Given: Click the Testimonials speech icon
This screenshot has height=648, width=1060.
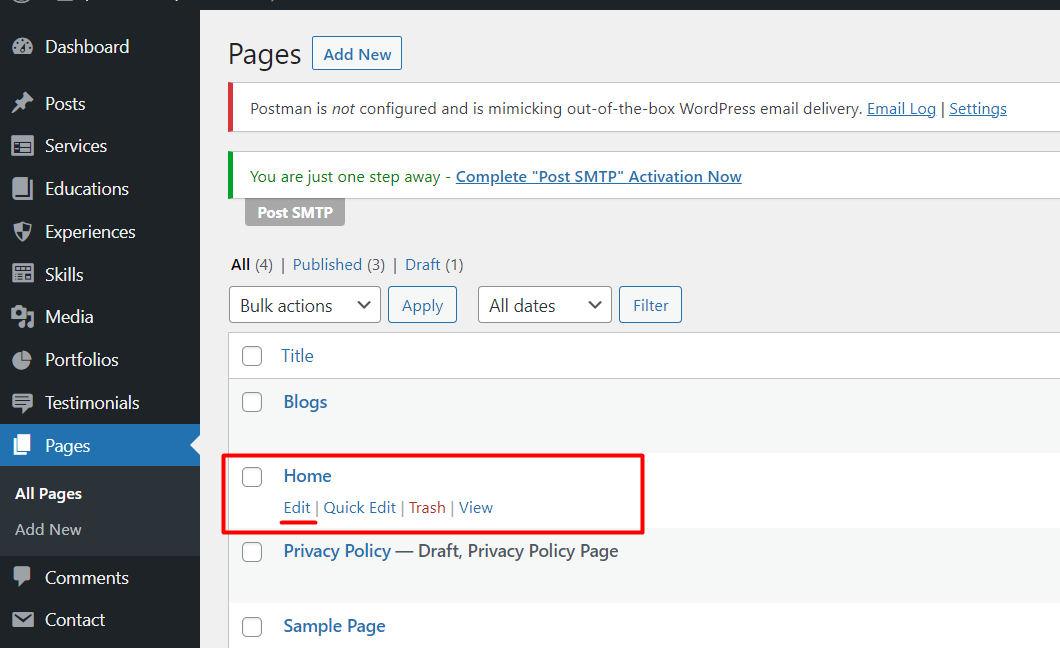Looking at the screenshot, I should pyautogui.click(x=22, y=403).
